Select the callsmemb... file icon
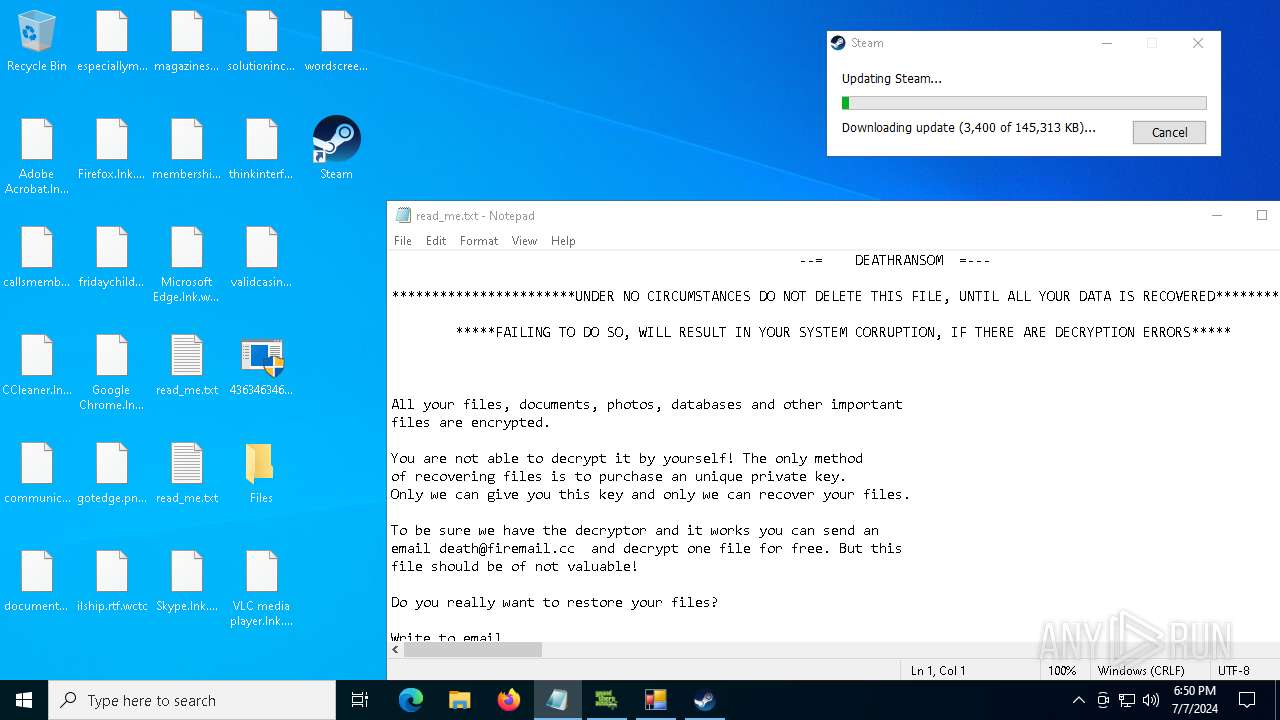Screen dimensions: 1280x720 [37, 257]
